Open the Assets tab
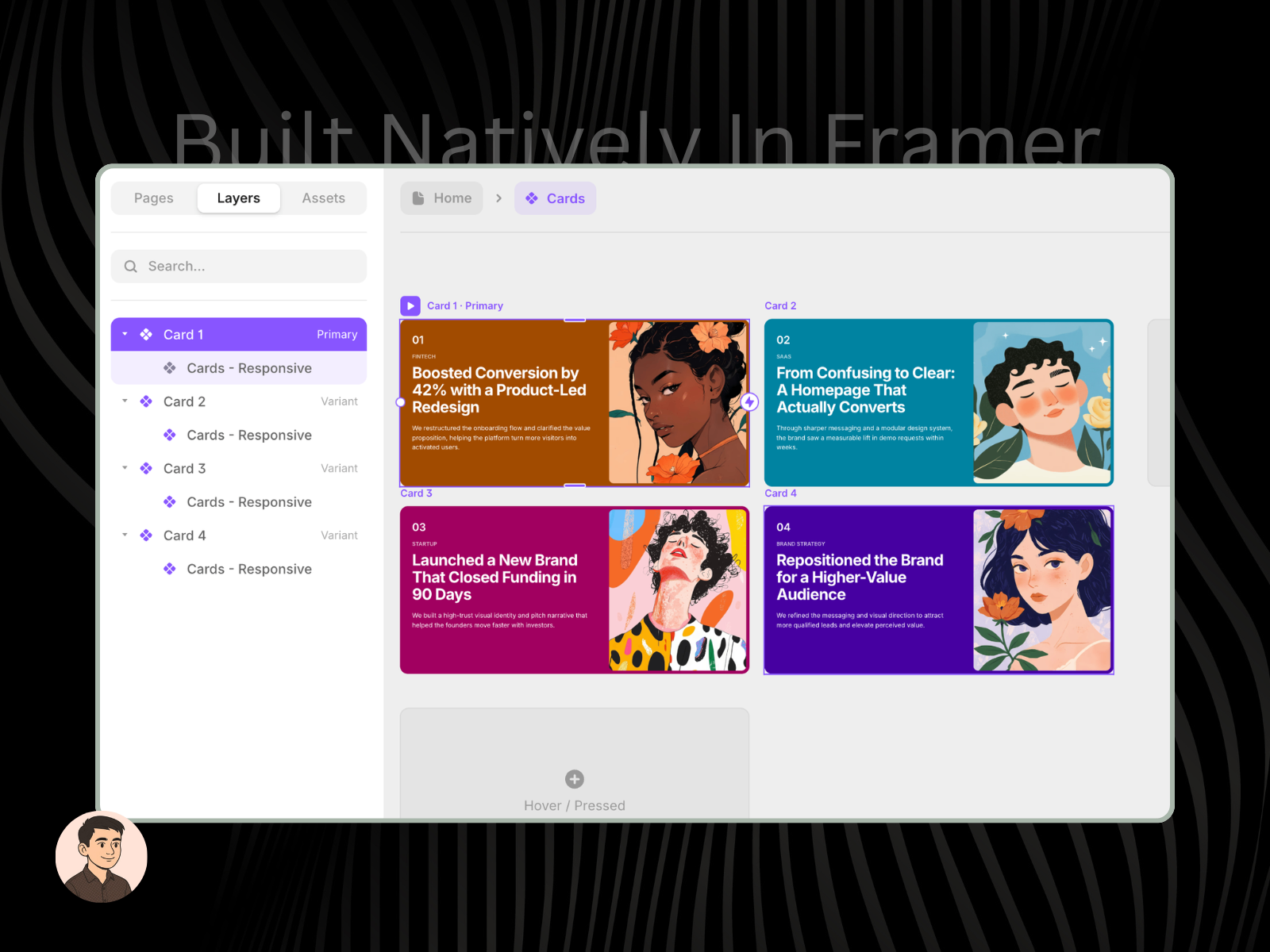The image size is (1270, 952). pyautogui.click(x=323, y=198)
